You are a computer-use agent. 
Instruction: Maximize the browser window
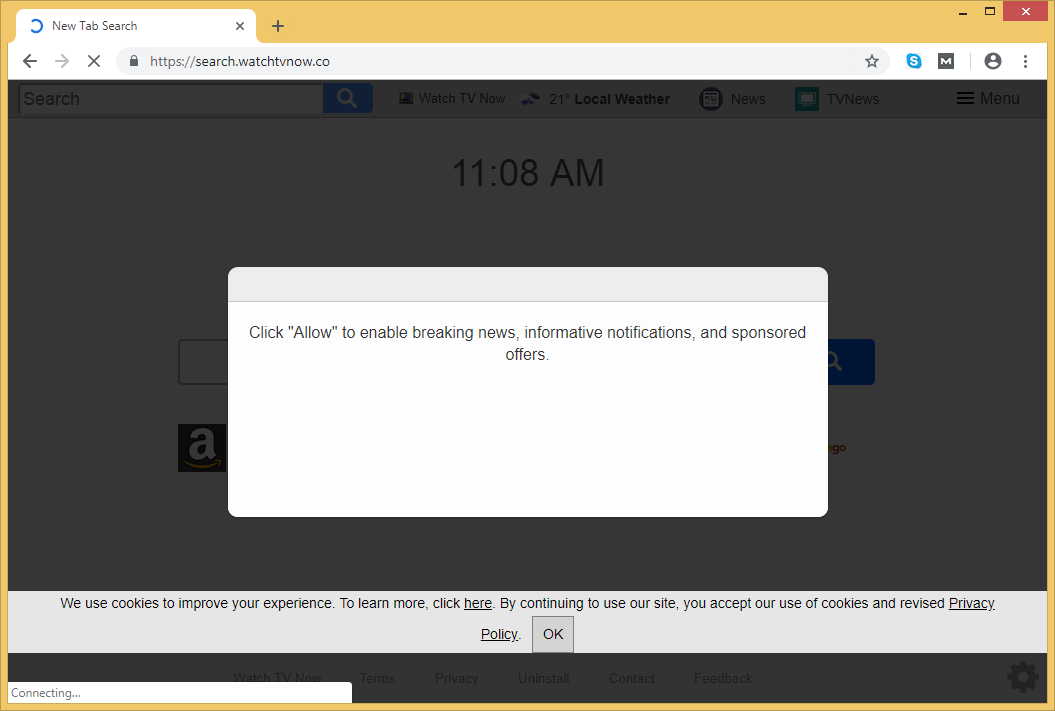point(990,11)
